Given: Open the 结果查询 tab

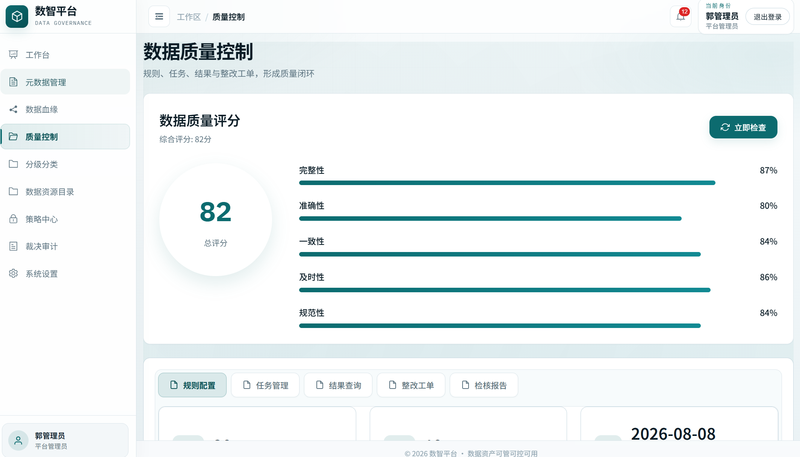Looking at the screenshot, I should click(x=338, y=385).
